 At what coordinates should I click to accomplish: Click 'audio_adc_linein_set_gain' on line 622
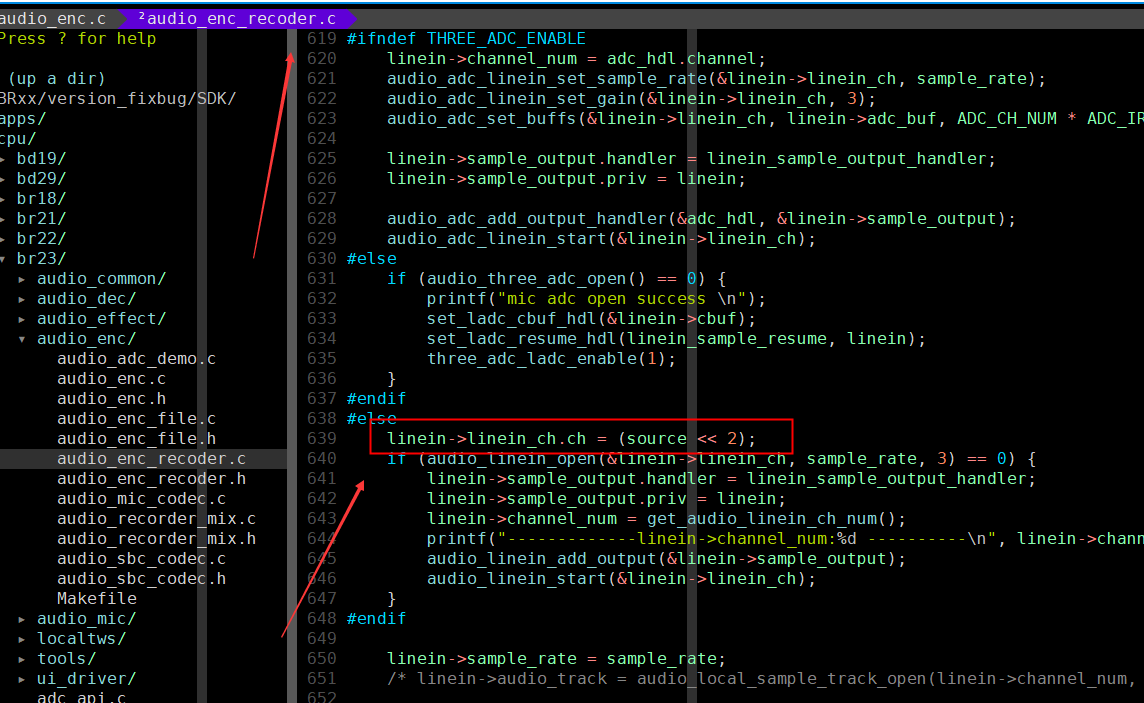tap(511, 98)
